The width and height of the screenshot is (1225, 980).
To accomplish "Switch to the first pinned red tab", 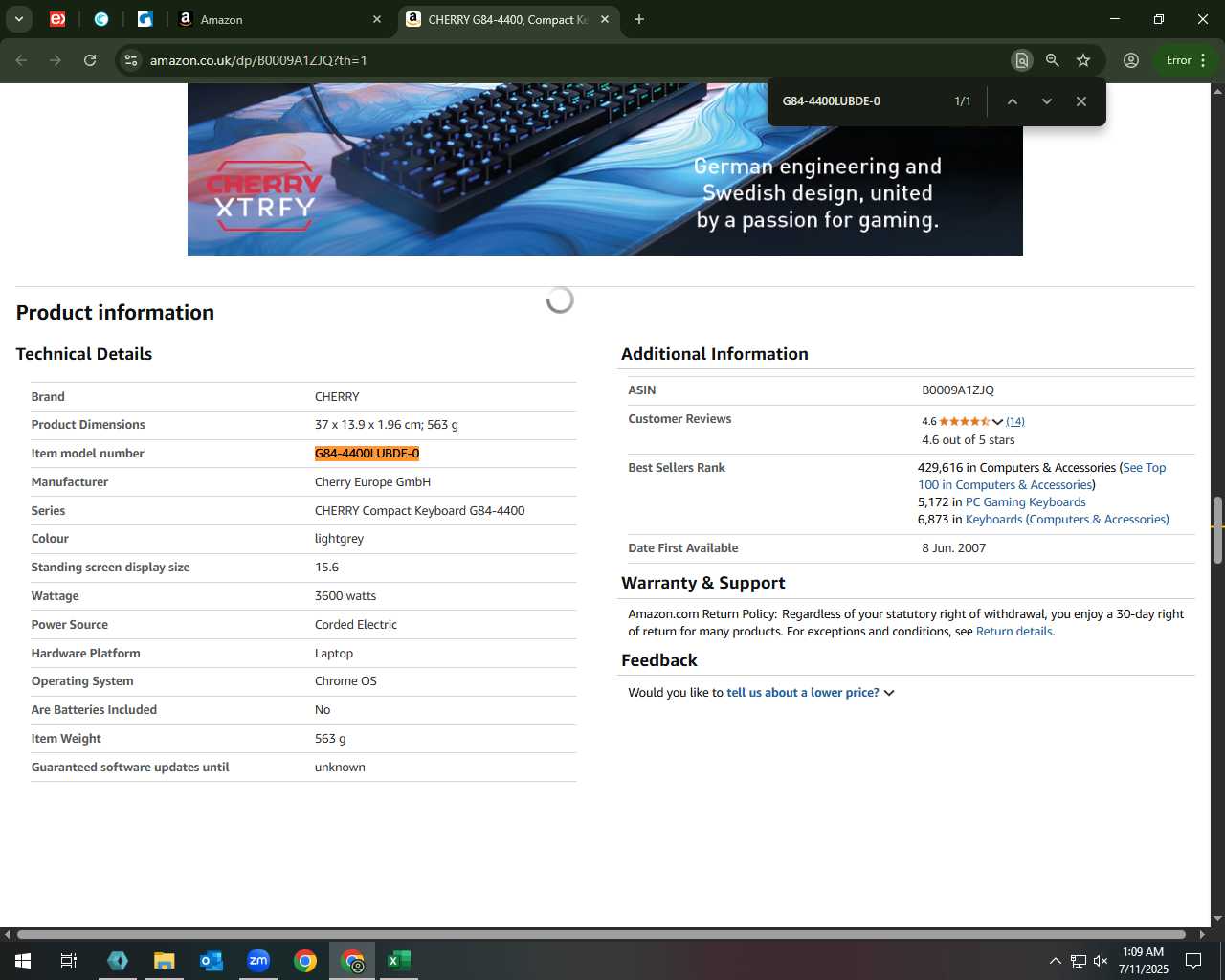I will tap(57, 19).
